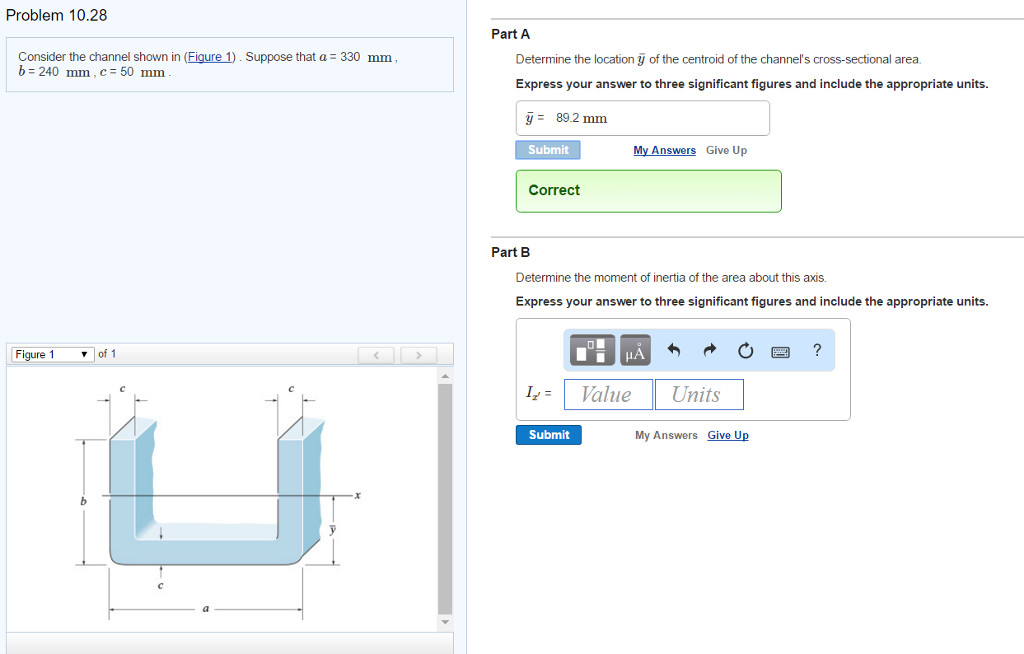1024x654 pixels.
Task: Click the text 'Determine the location' in Part A
Action: pyautogui.click(x=575, y=59)
